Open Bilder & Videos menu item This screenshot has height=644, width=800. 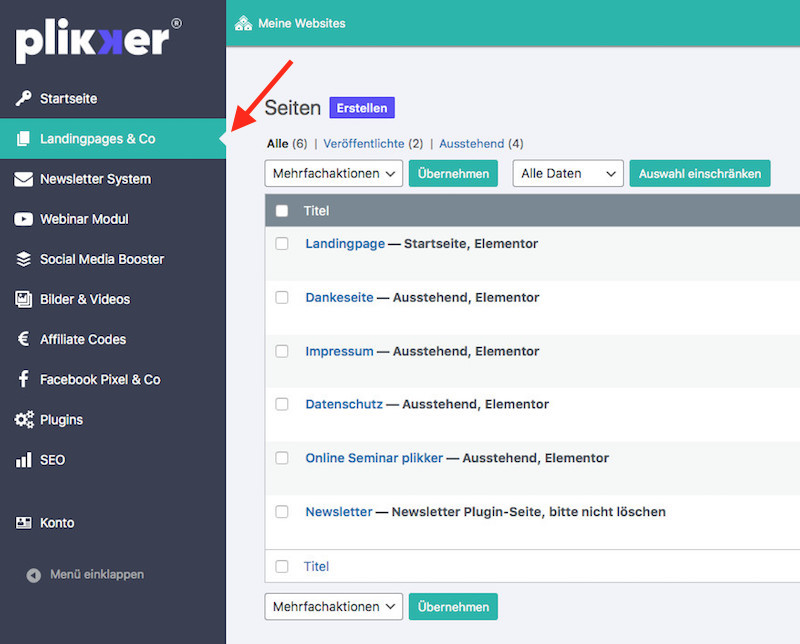click(84, 299)
